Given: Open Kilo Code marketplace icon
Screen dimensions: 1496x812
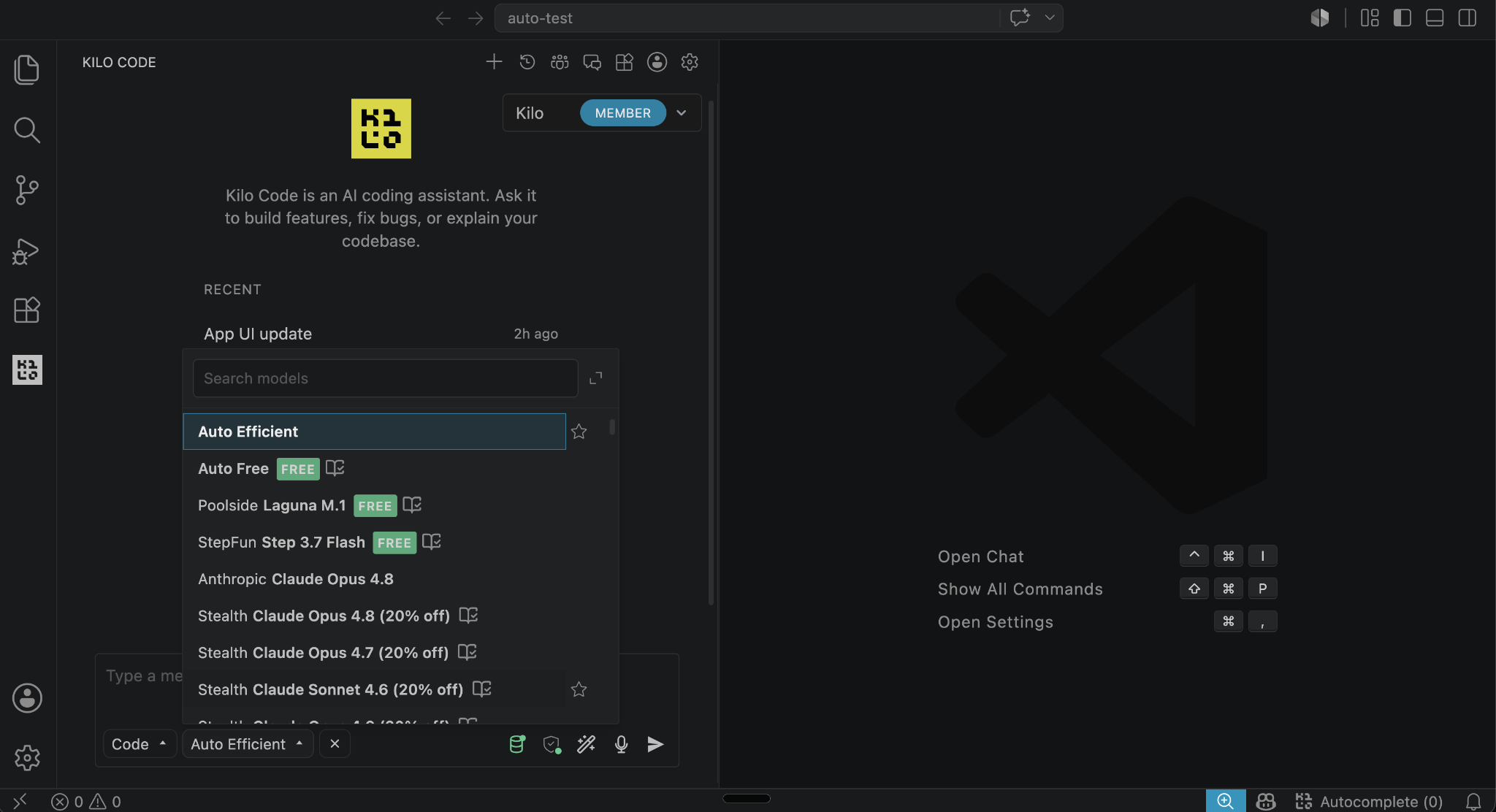Looking at the screenshot, I should pyautogui.click(x=625, y=62).
